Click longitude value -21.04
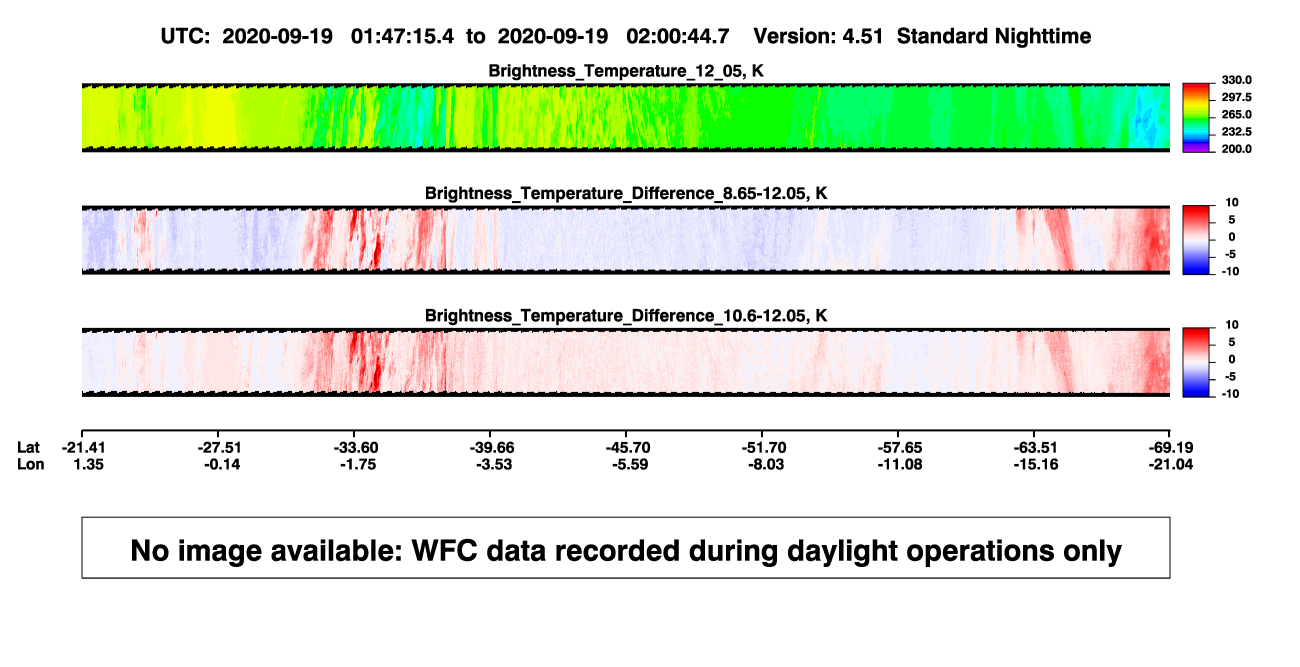1300x667 pixels. coord(1171,464)
